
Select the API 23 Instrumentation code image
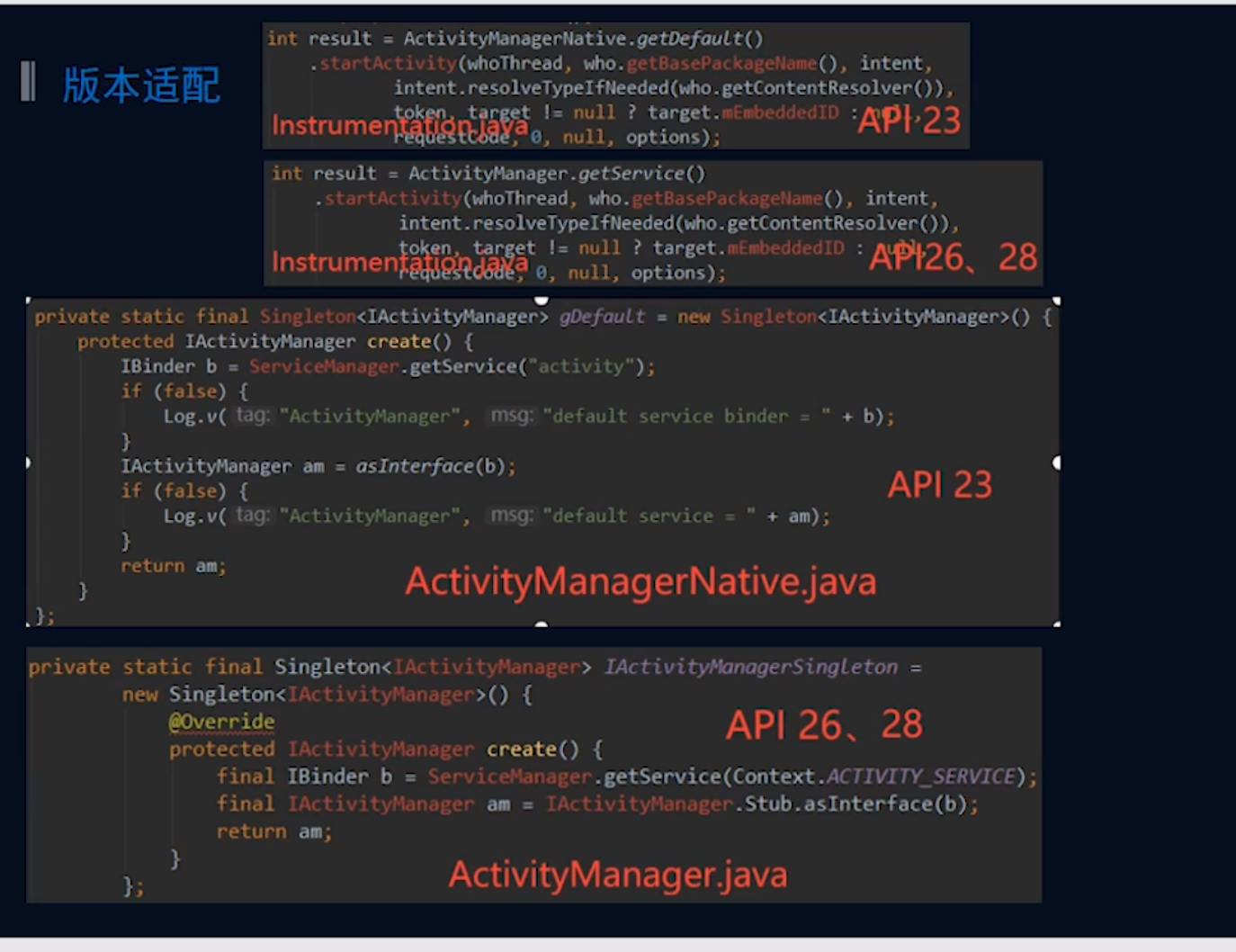coord(616,86)
